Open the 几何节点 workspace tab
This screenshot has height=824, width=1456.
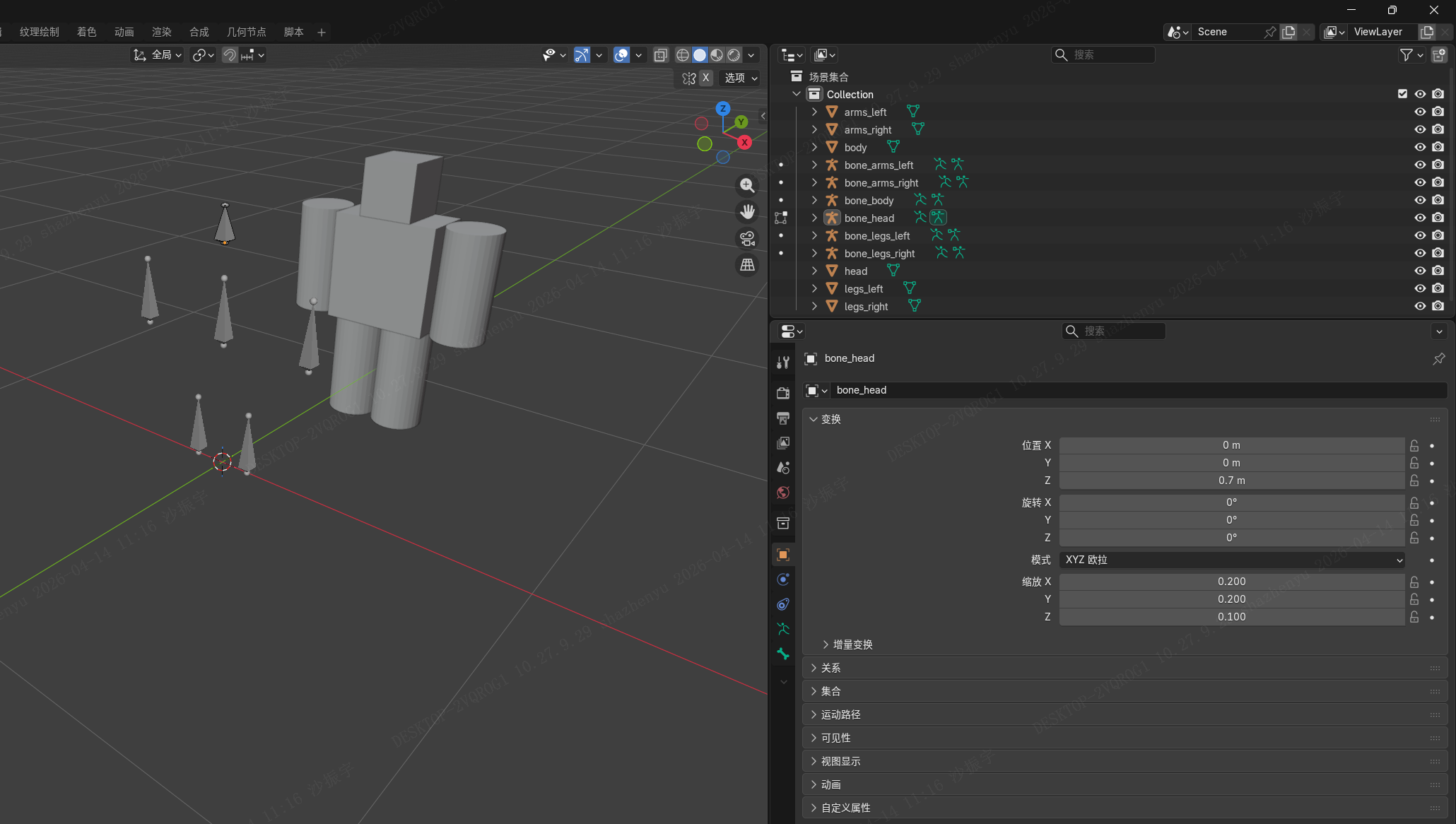coord(246,32)
